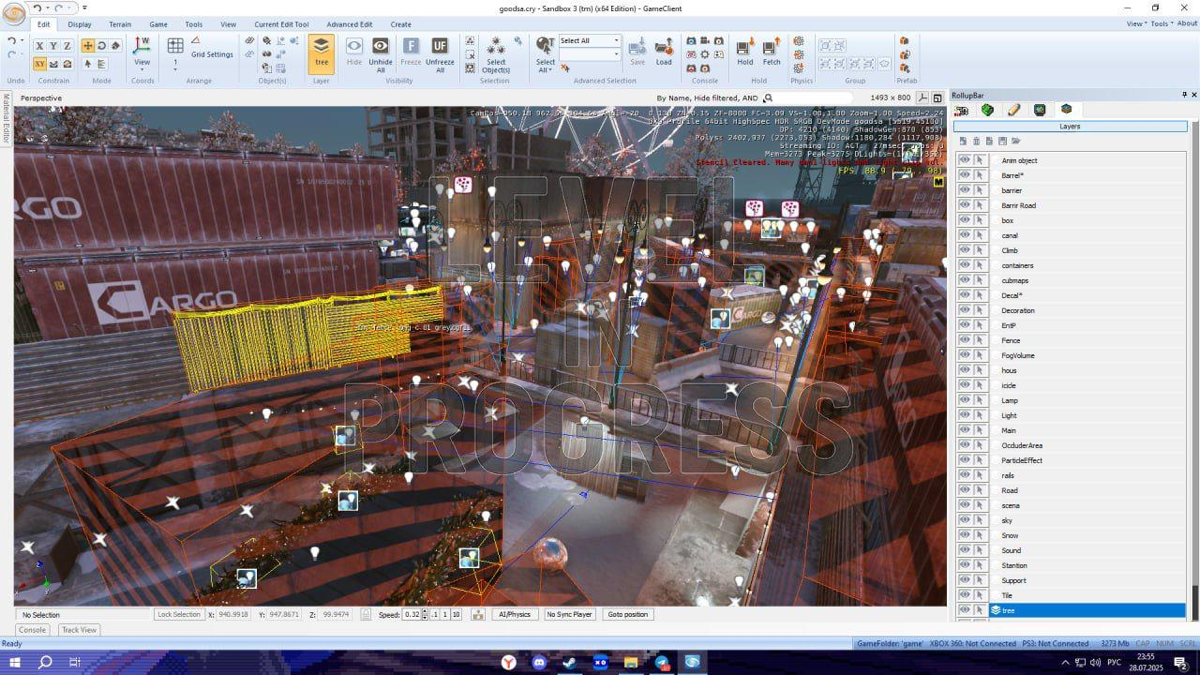
Task: Open the quick access toolbar customize arrow
Action: coord(84,8)
